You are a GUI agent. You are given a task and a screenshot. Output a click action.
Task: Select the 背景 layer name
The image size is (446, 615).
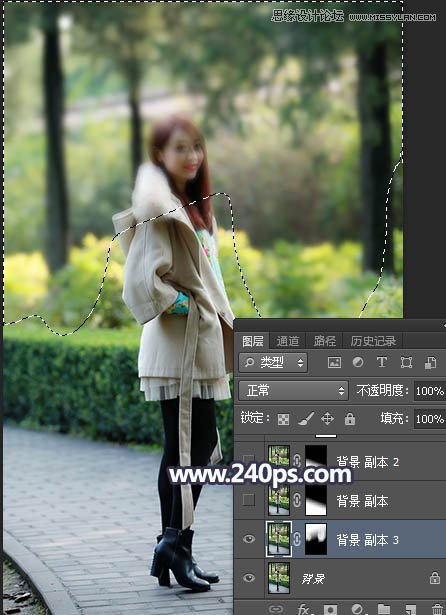point(313,579)
